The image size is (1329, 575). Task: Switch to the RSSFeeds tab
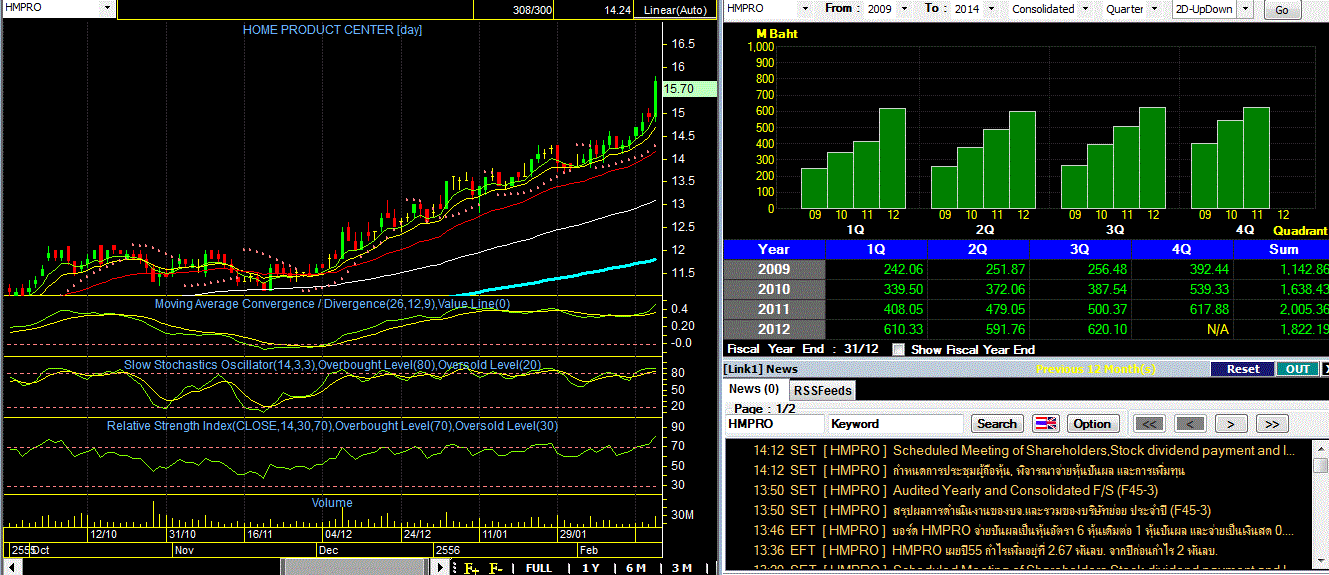pos(823,390)
